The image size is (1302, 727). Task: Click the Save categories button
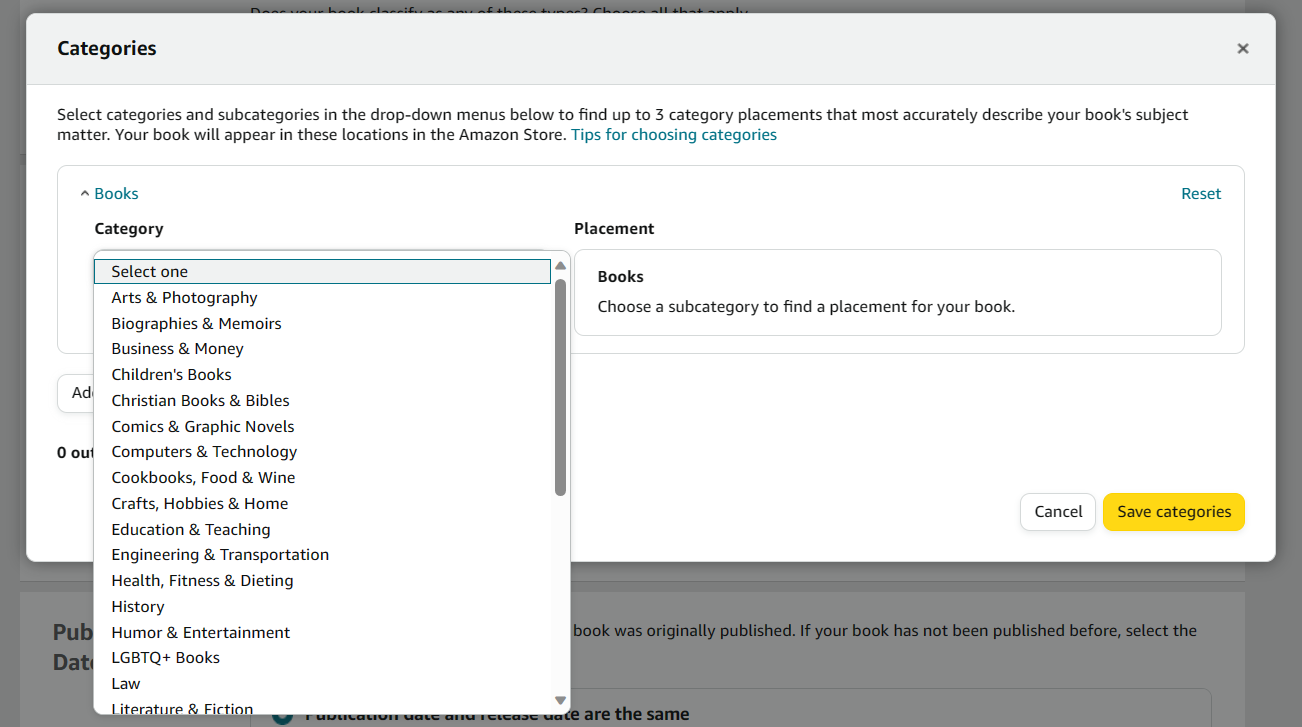pos(1173,512)
